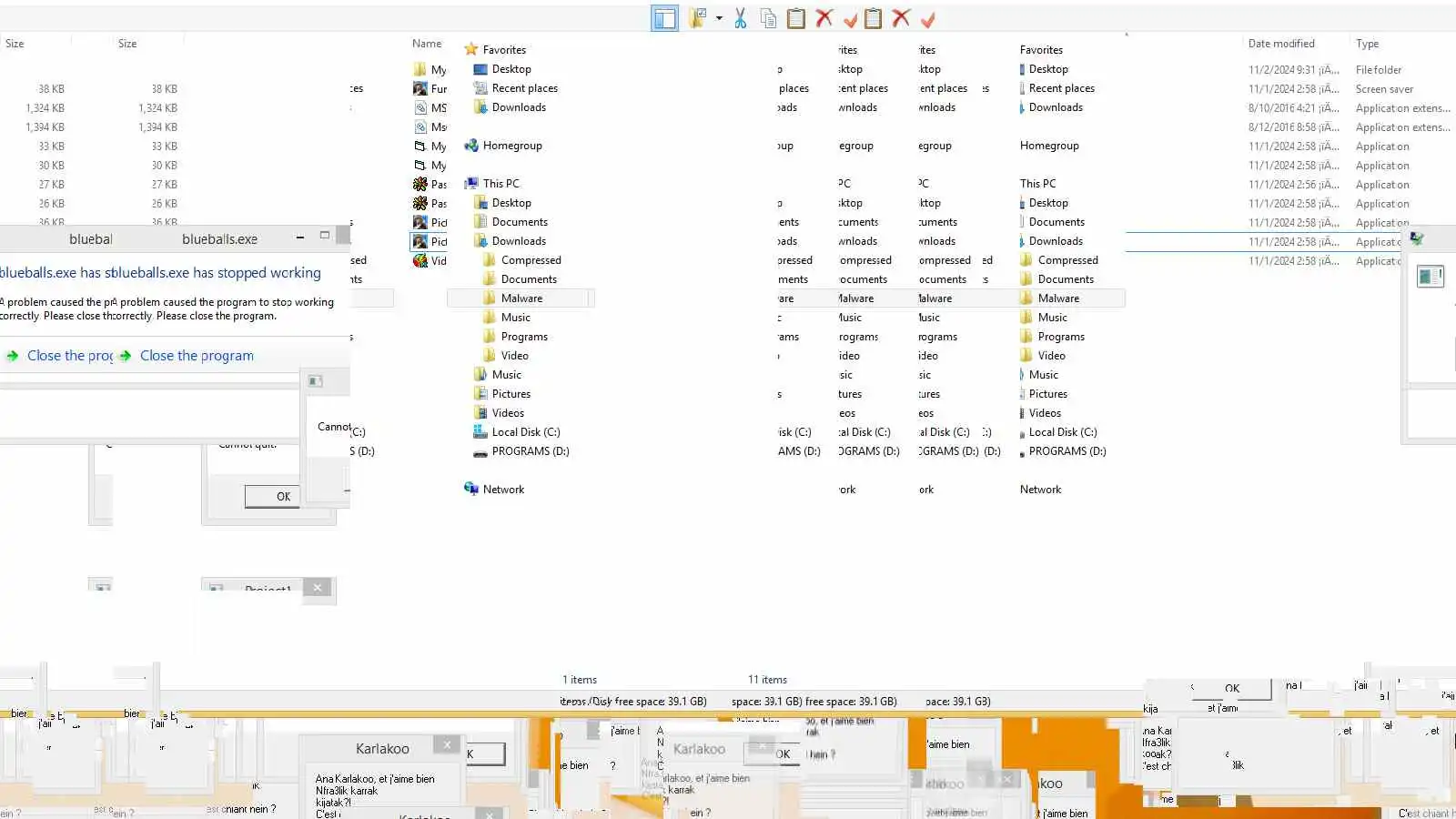Sort by the Type column header
This screenshot has width=1456, height=819.
point(1367,44)
